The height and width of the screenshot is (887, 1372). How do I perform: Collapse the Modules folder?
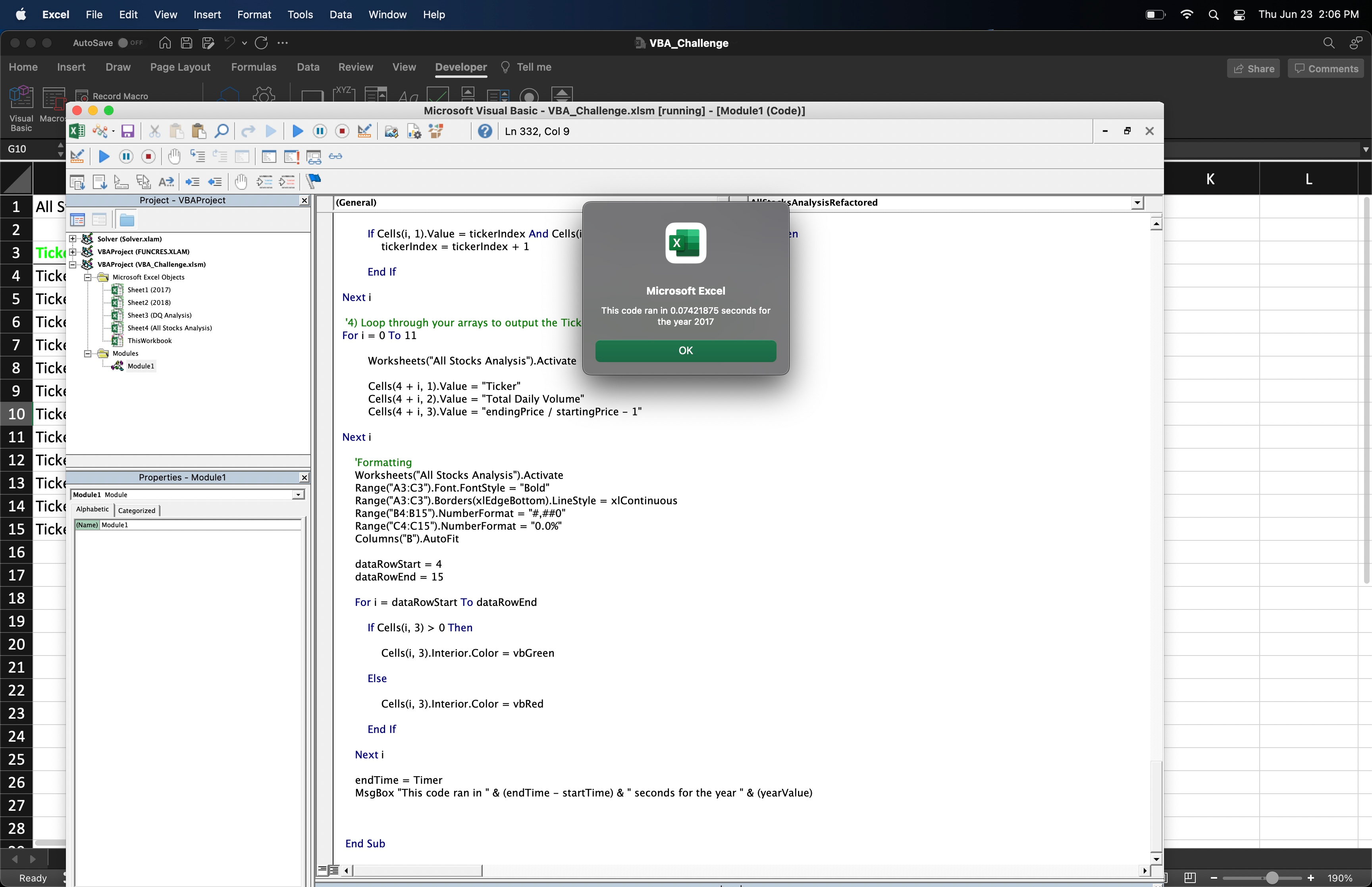(87, 353)
